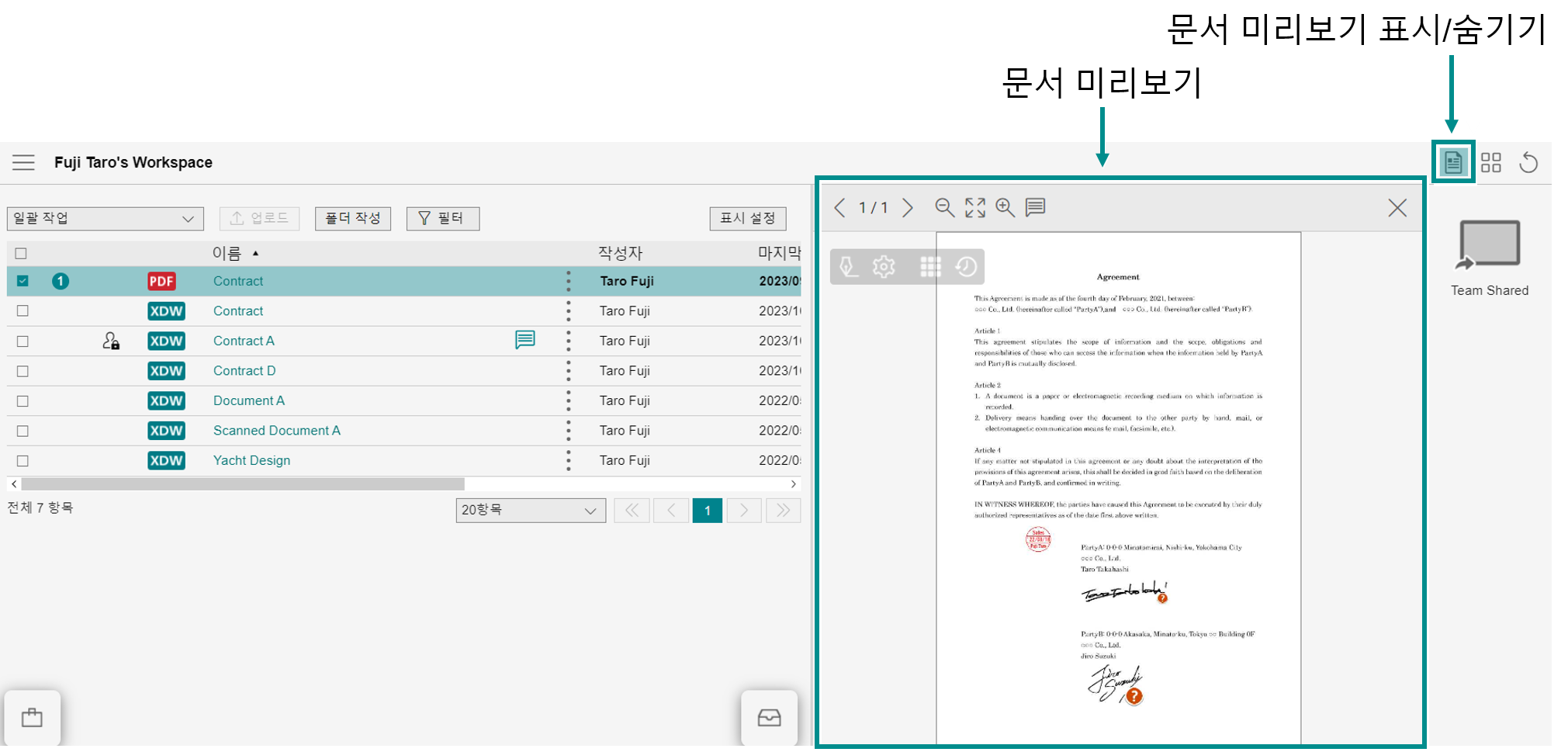The height and width of the screenshot is (752, 1568).
Task: Toggle the document preview pane icon
Action: pos(1452,162)
